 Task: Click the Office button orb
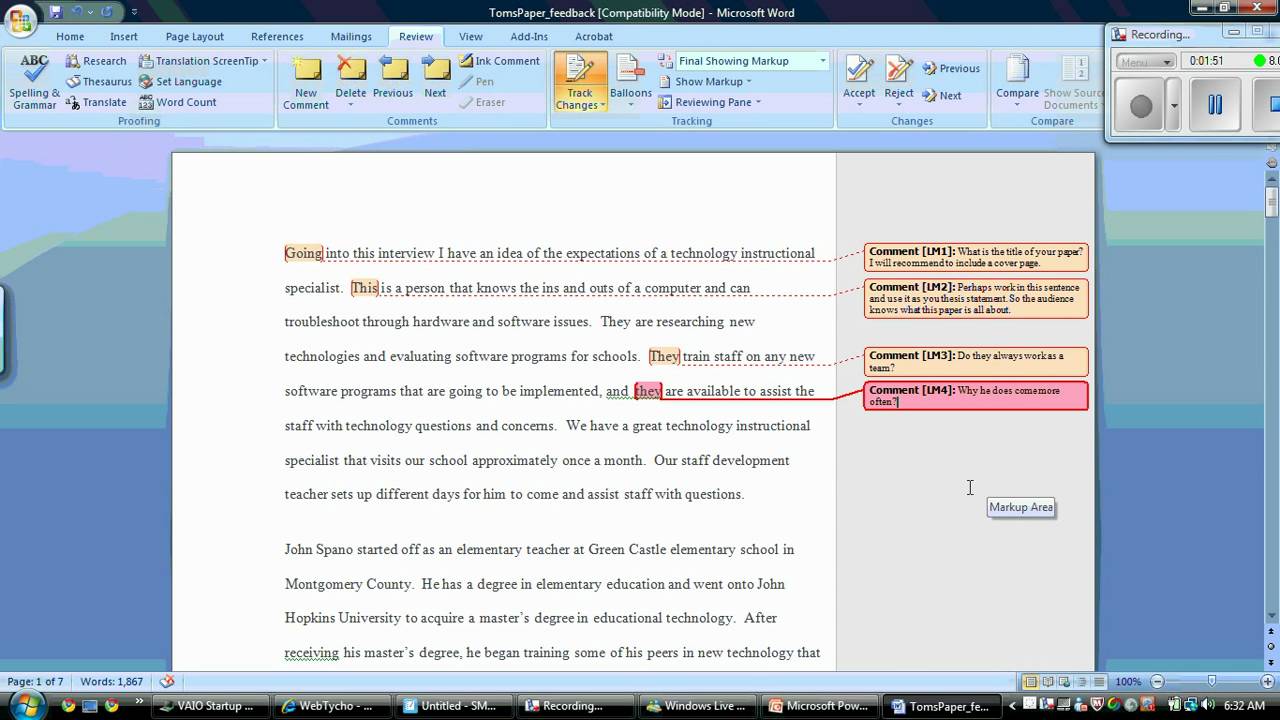pyautogui.click(x=20, y=19)
